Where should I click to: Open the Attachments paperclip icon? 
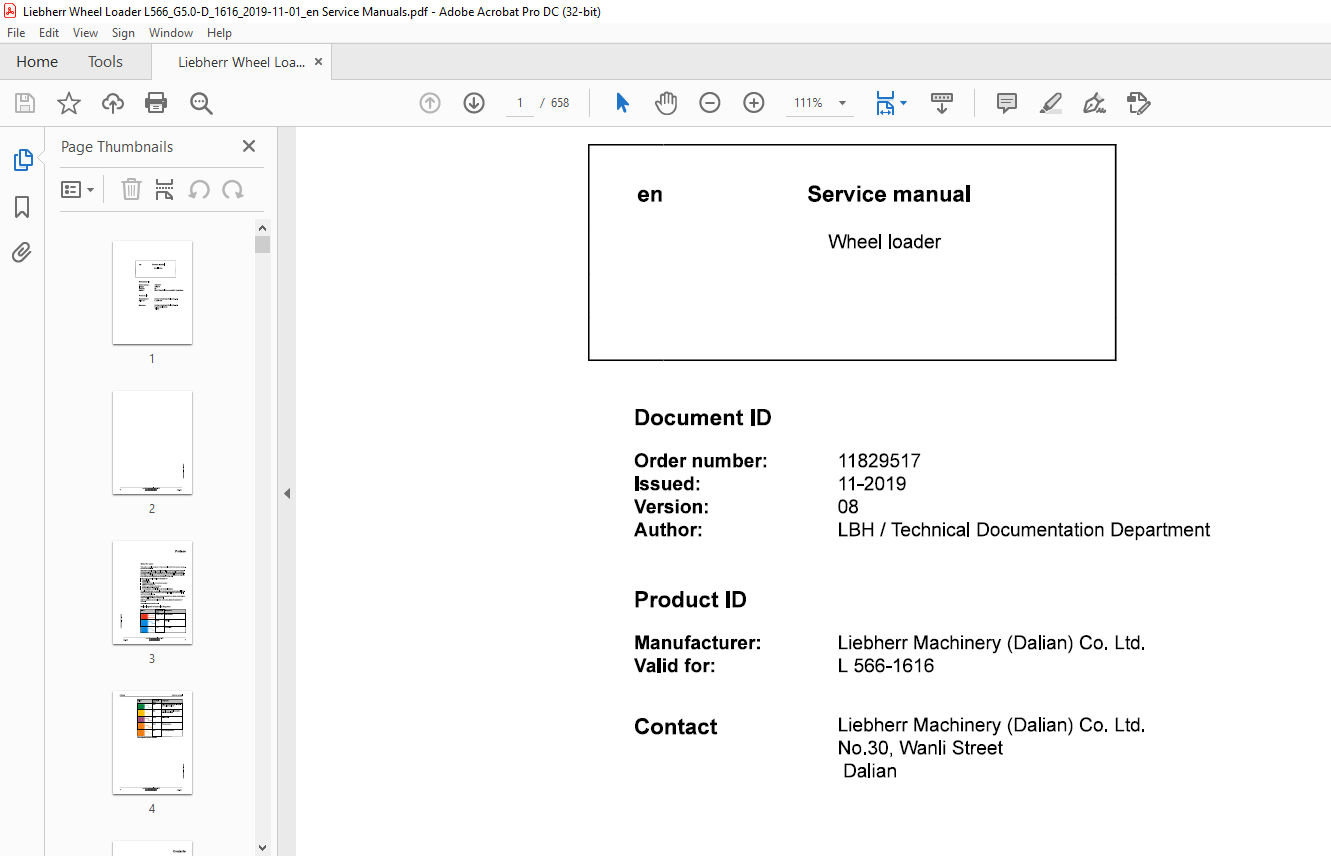click(x=22, y=253)
